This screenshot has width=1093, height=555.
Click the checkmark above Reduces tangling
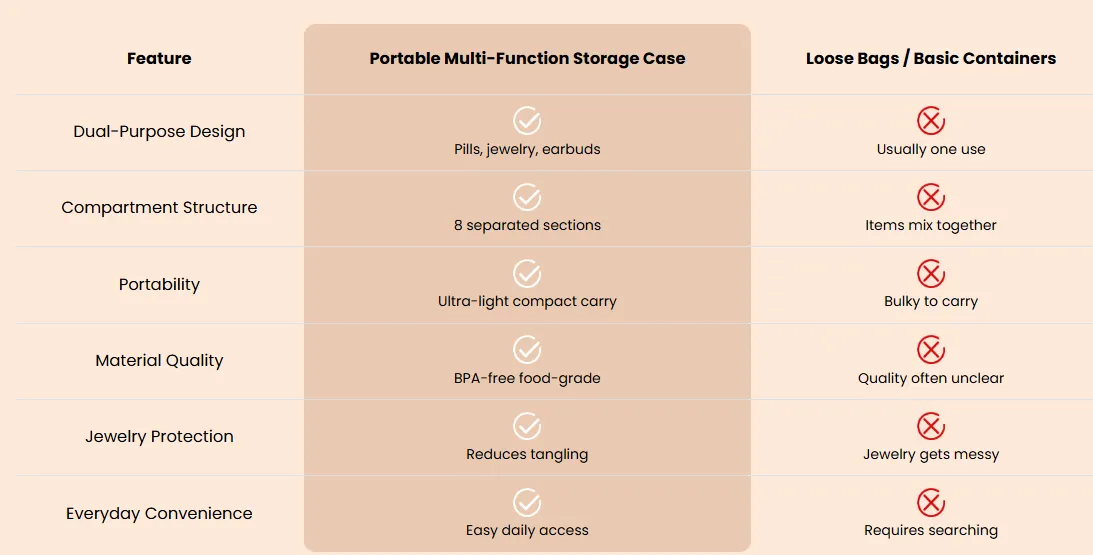coord(527,426)
